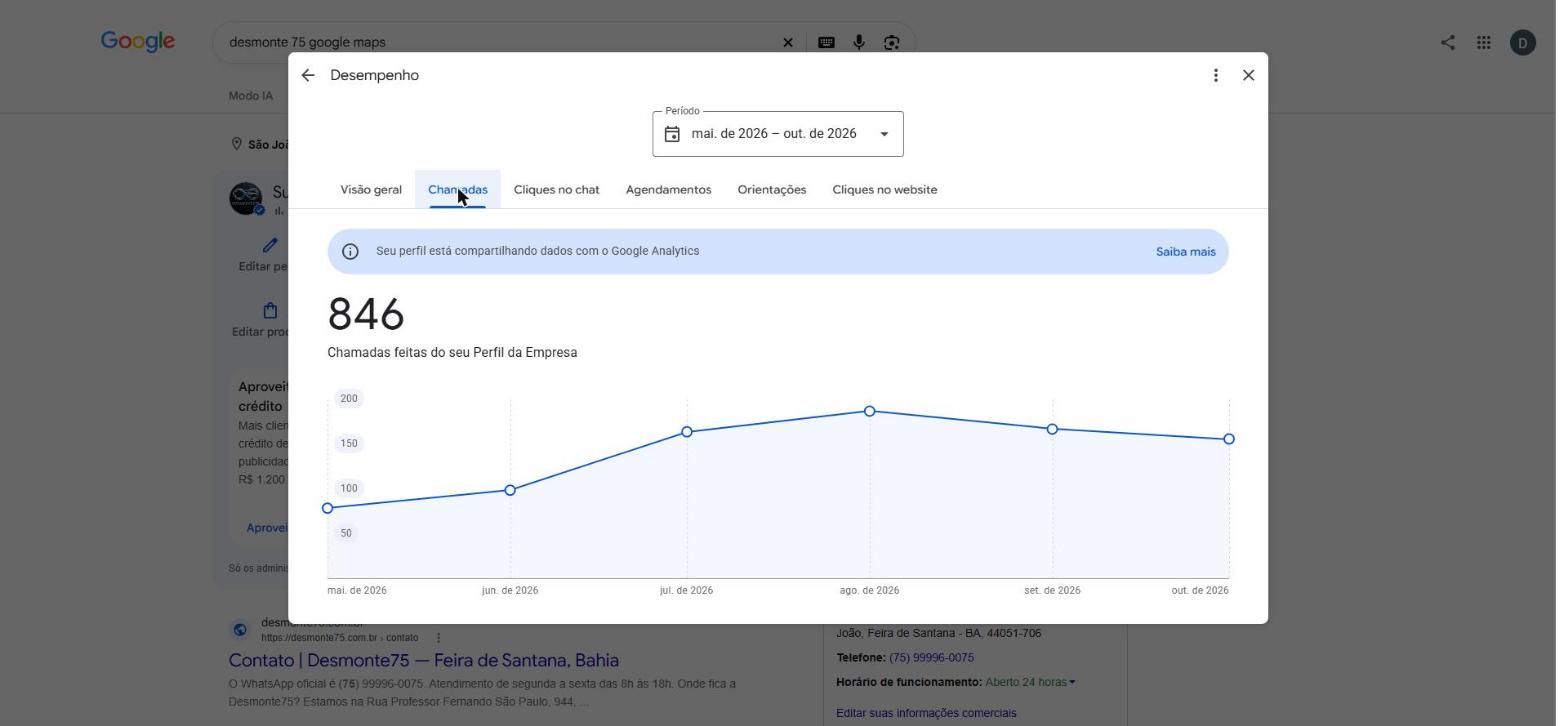Select the Chamadas tab

tap(458, 189)
